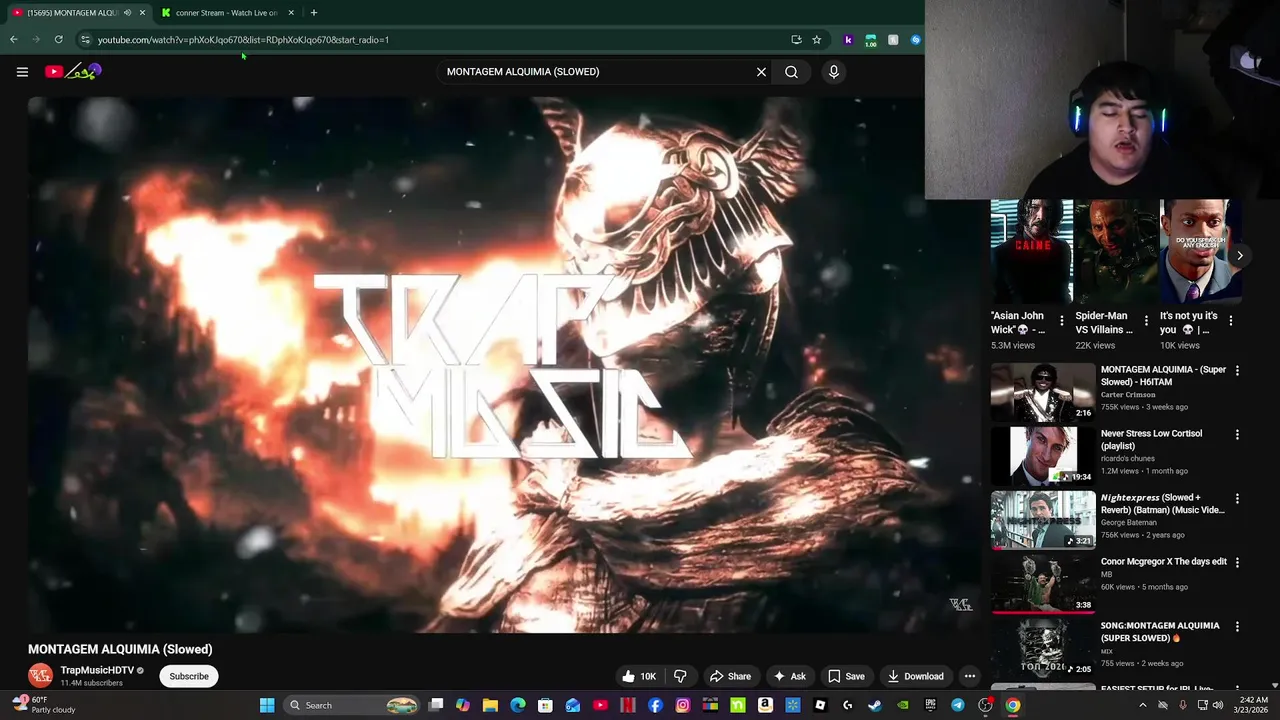1280x720 pixels.
Task: Play Never Stress Low Cortisol playlist
Action: (1043, 455)
